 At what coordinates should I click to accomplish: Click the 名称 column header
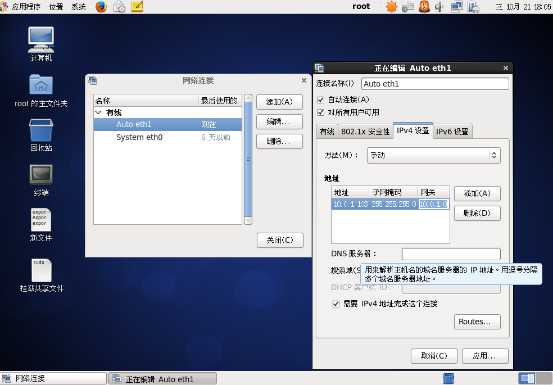point(146,100)
